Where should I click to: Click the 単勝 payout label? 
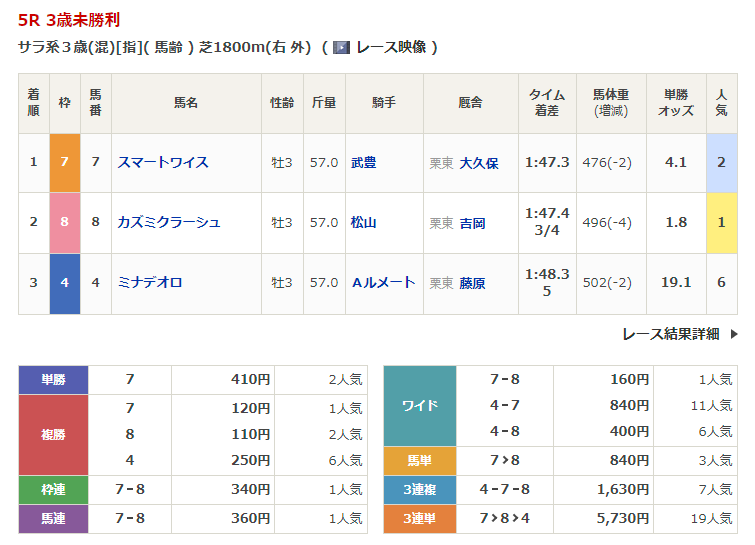click(x=53, y=380)
